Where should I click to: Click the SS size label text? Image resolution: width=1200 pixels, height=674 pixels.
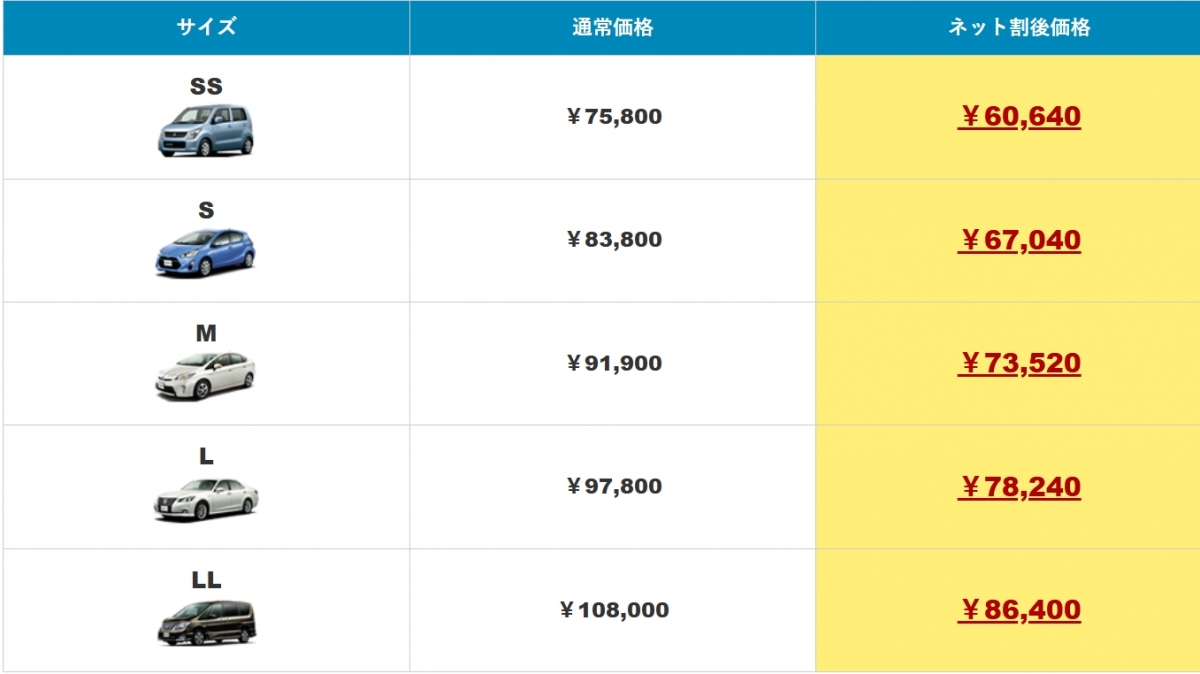(x=206, y=87)
